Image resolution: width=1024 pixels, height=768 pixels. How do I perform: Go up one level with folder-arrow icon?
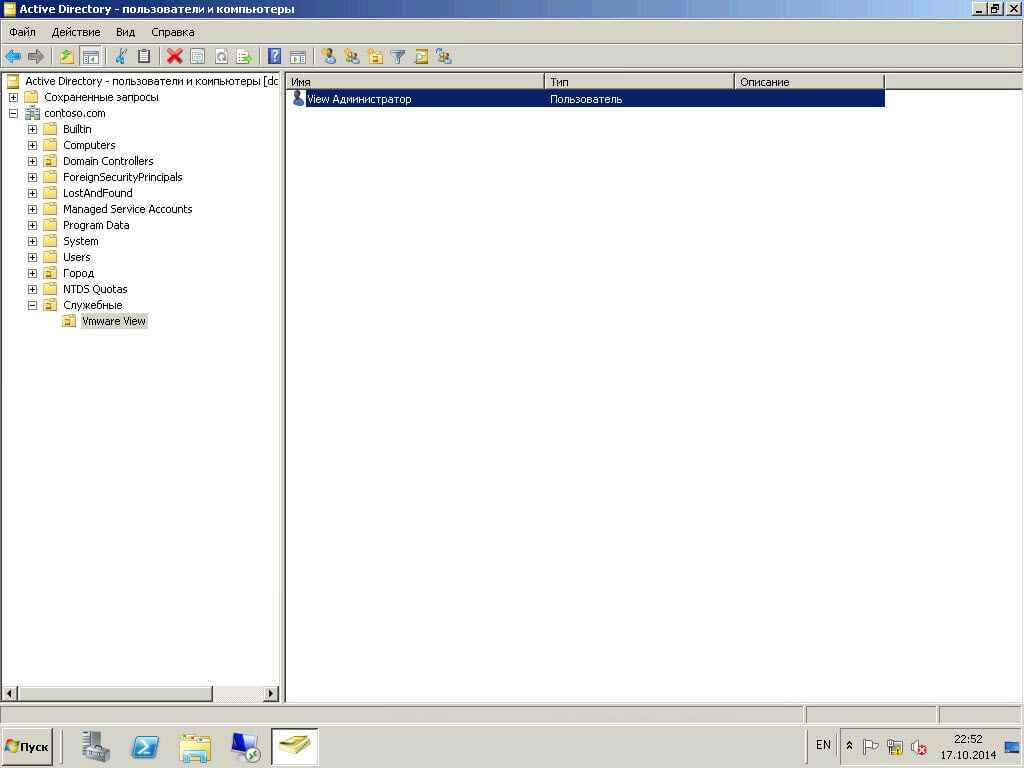[66, 57]
